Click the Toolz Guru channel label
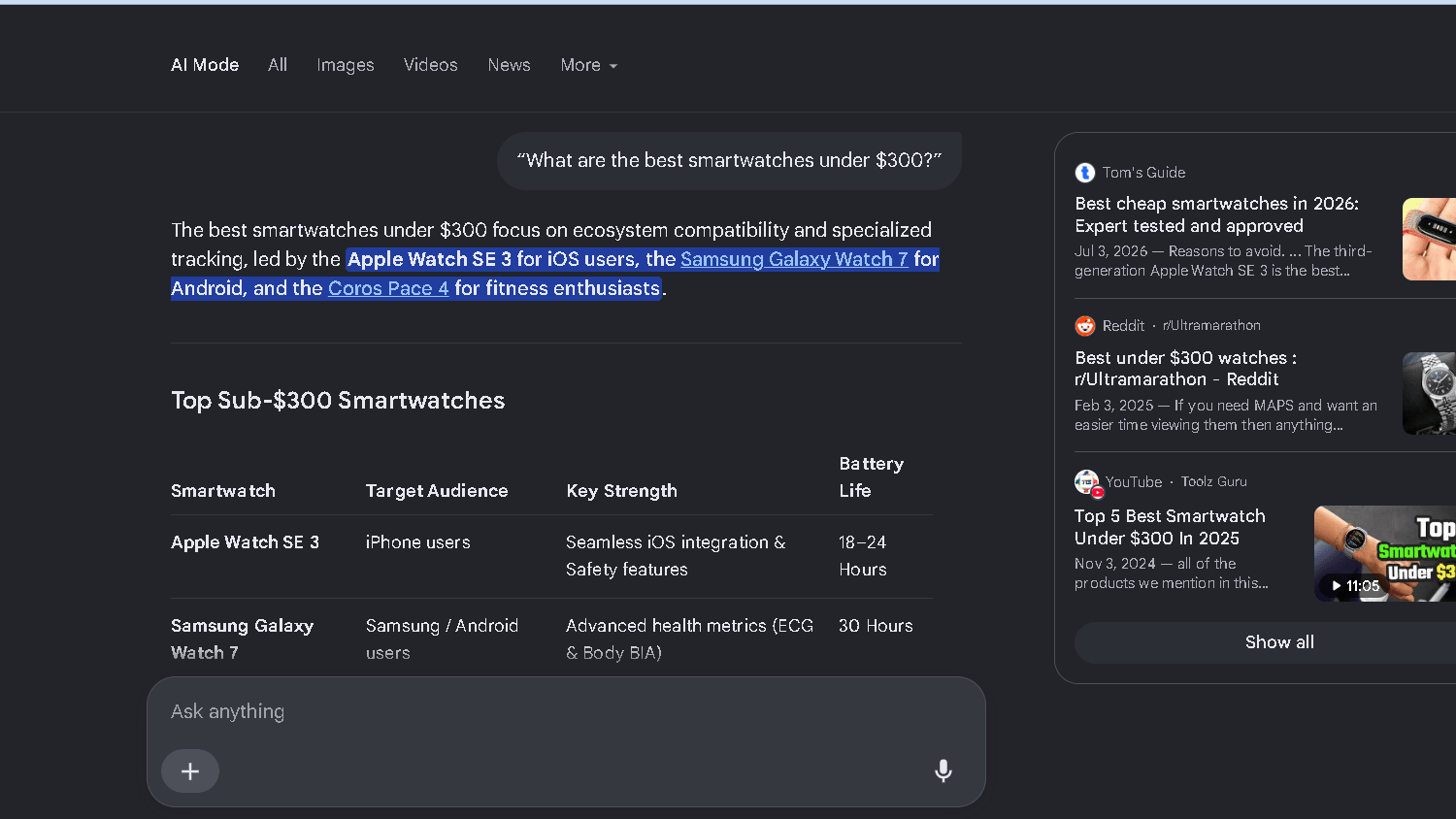The image size is (1456, 819). point(1213,482)
